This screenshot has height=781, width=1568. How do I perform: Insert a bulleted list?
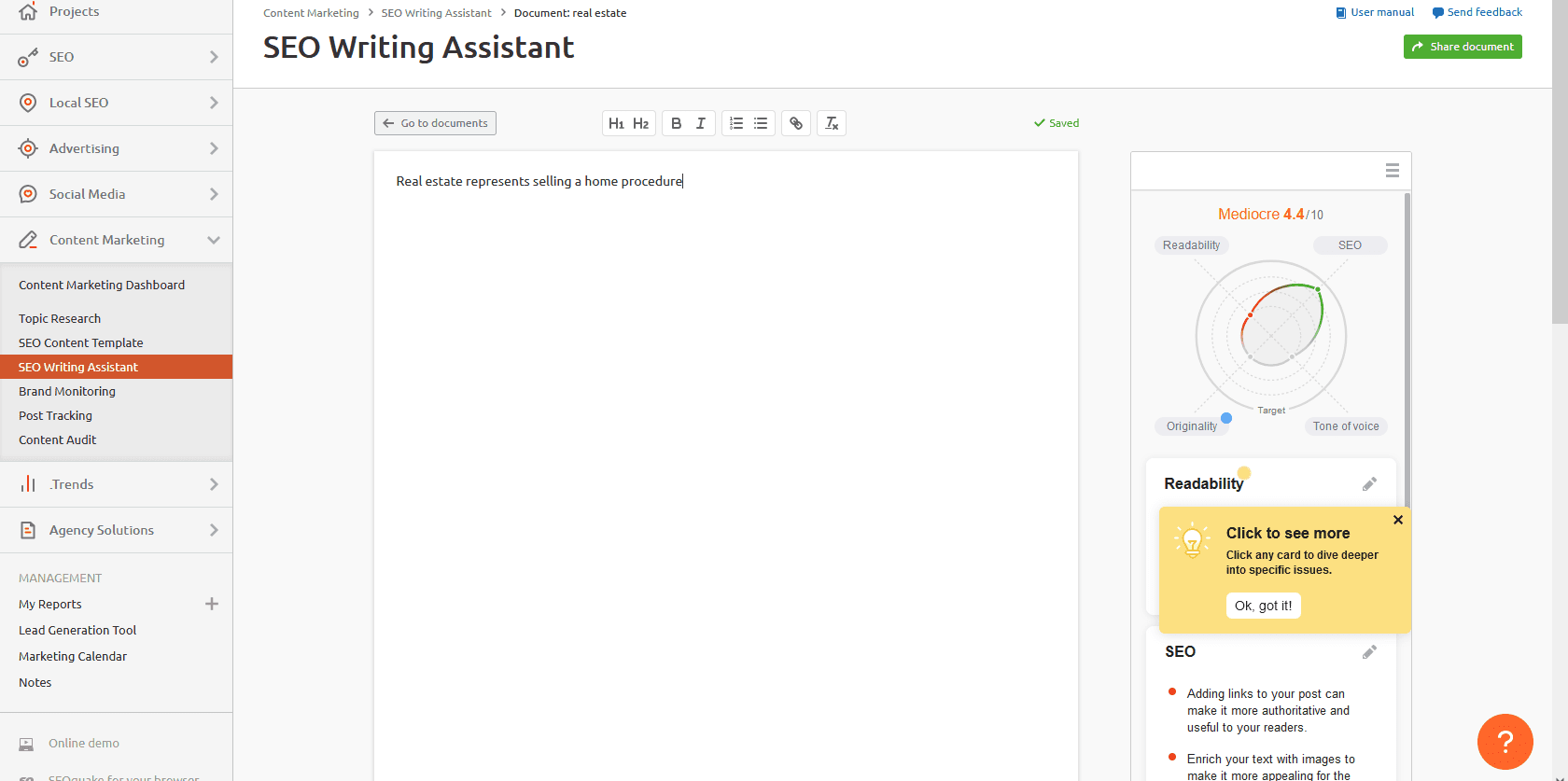tap(761, 123)
